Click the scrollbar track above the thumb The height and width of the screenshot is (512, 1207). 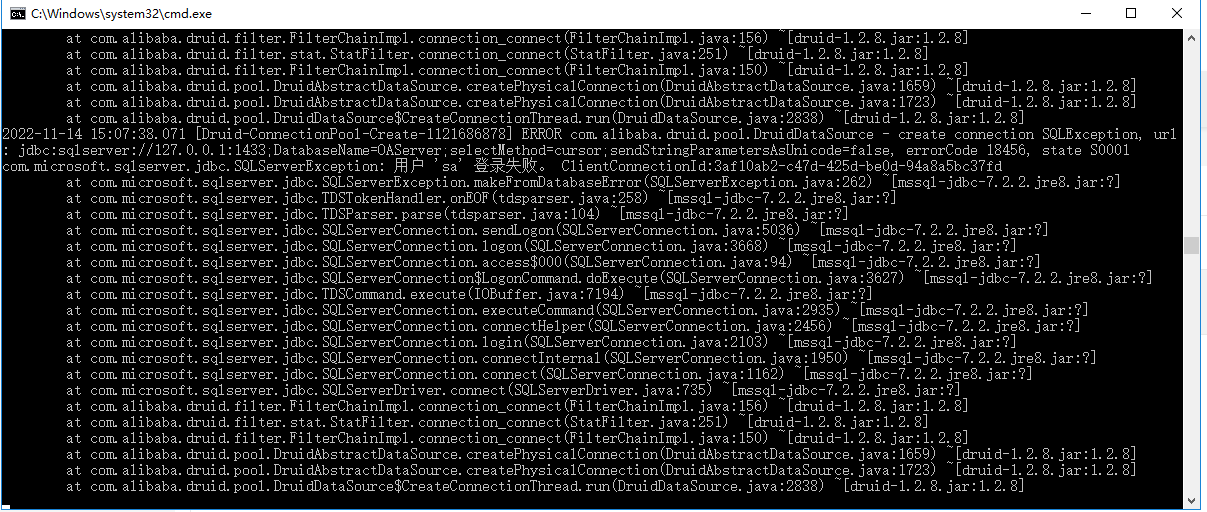tap(1191, 140)
